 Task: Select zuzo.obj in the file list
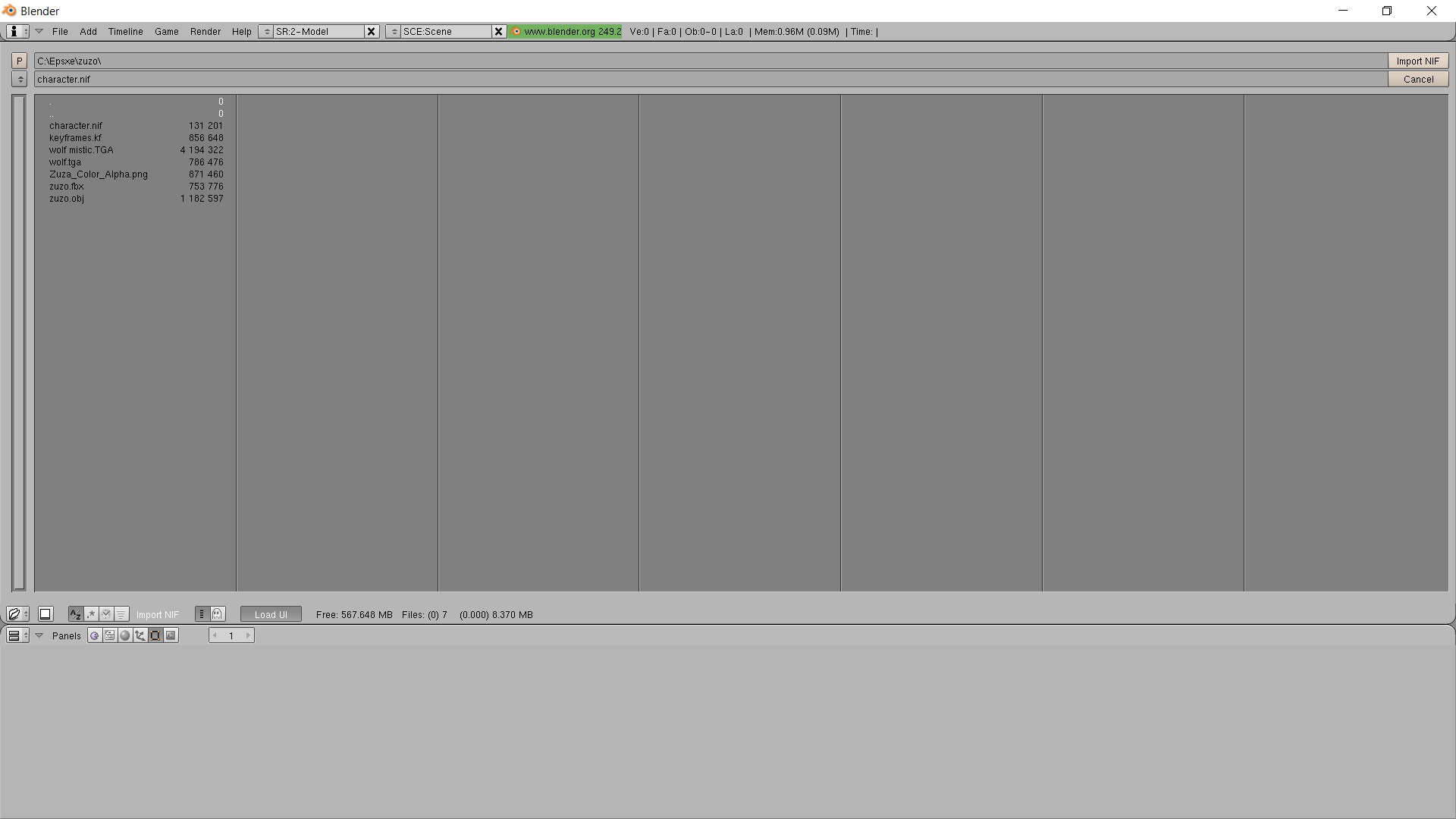[136, 199]
